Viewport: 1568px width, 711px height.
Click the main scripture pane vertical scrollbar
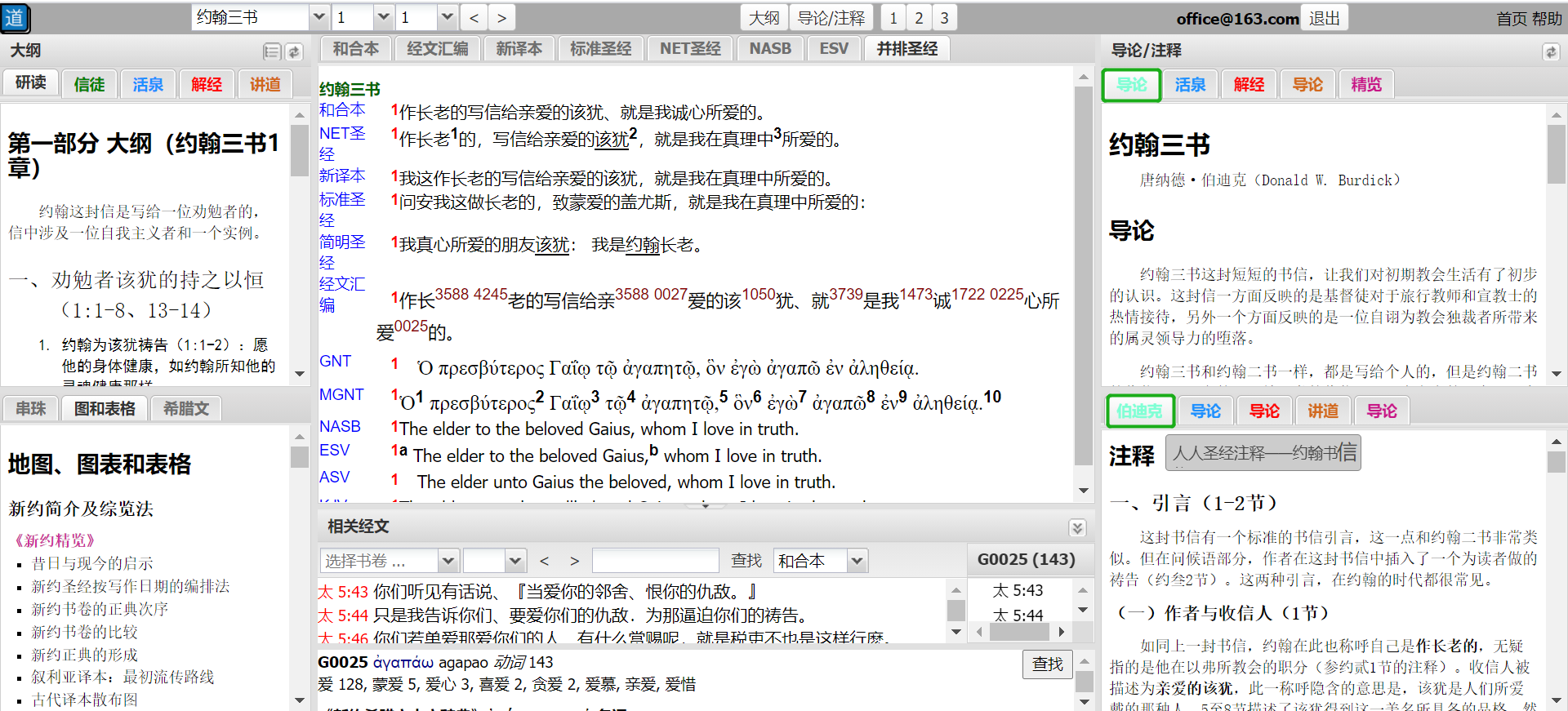[1083, 278]
